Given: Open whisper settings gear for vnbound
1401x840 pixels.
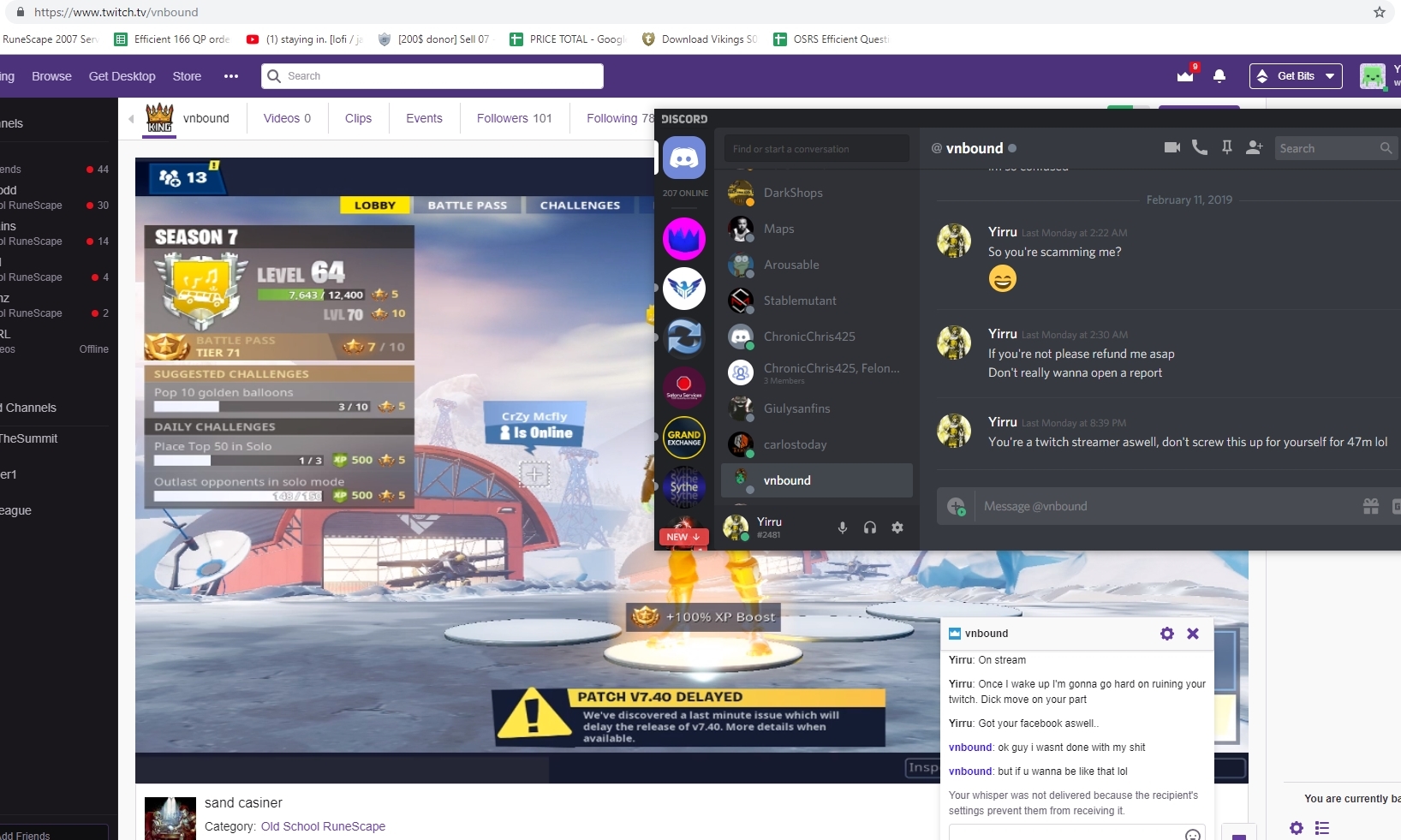Looking at the screenshot, I should point(1166,634).
